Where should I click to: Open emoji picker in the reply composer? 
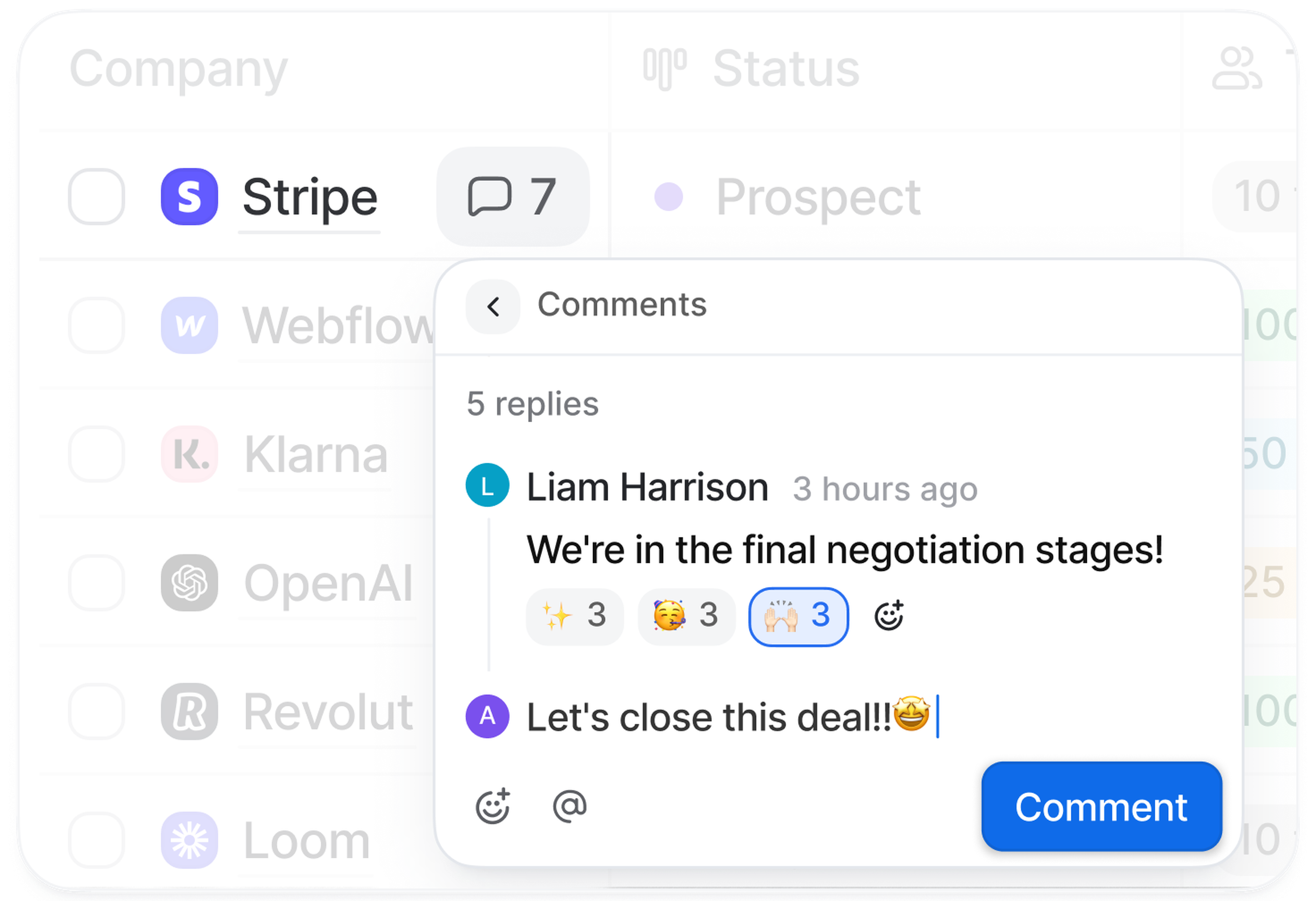click(493, 806)
